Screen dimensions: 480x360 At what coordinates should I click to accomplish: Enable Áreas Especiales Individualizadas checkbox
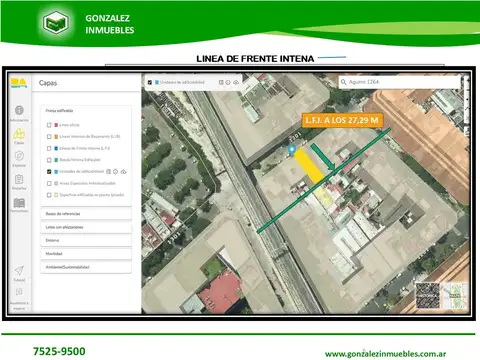pos(49,183)
